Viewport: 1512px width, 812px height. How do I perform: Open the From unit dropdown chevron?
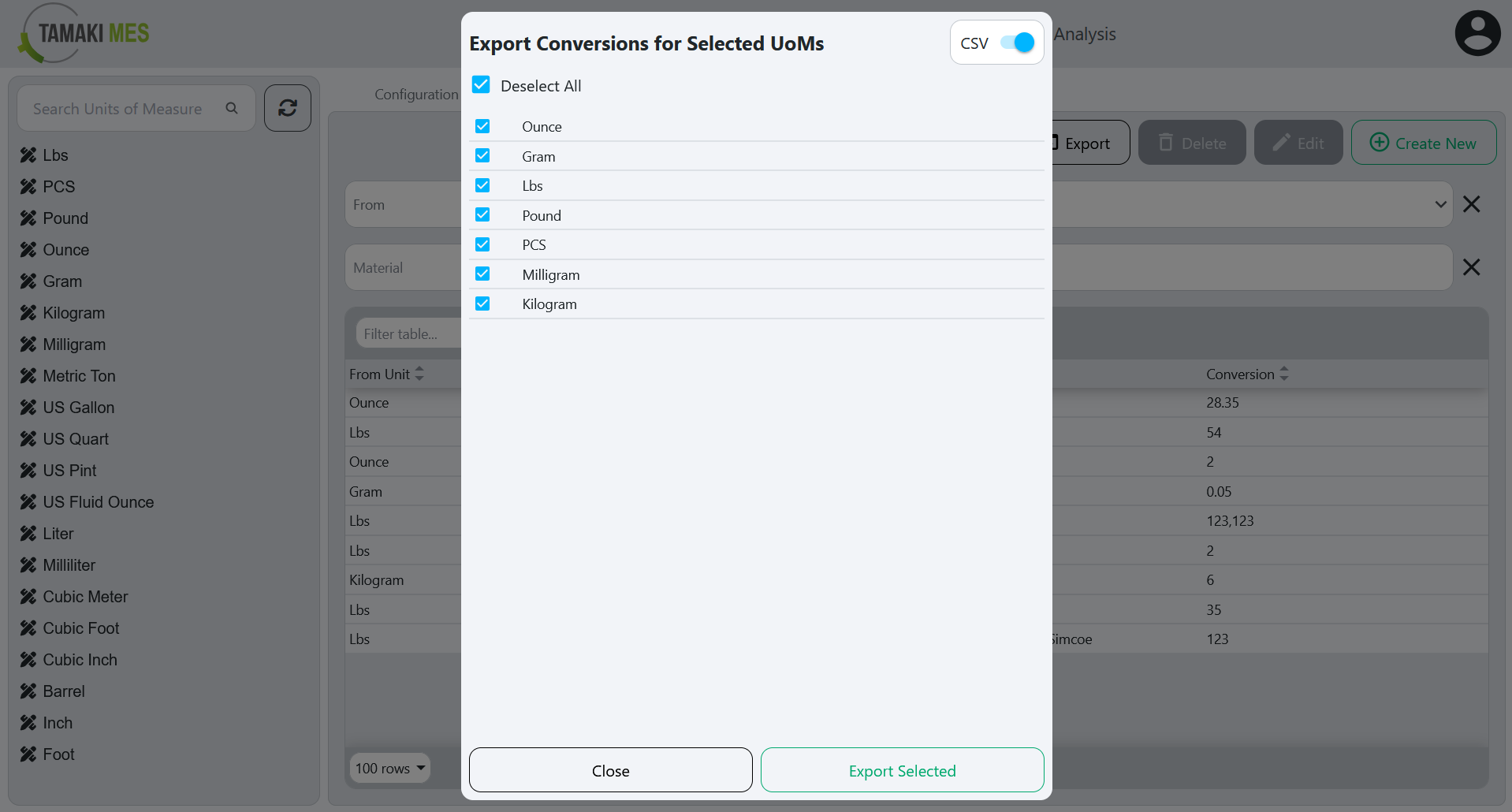click(x=1441, y=203)
